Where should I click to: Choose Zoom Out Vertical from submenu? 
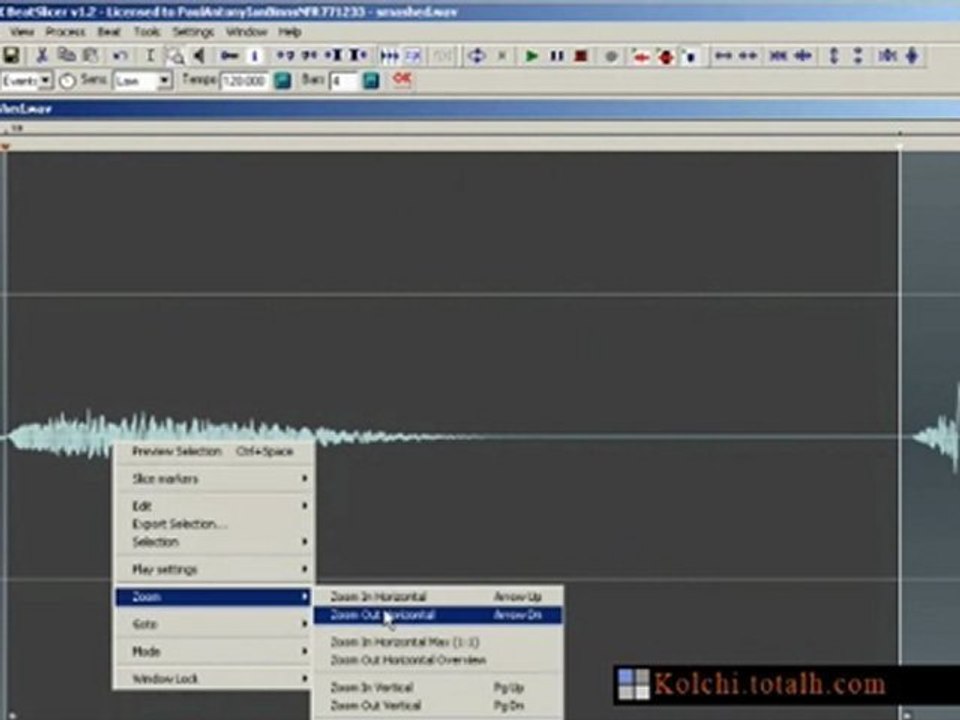(438, 705)
